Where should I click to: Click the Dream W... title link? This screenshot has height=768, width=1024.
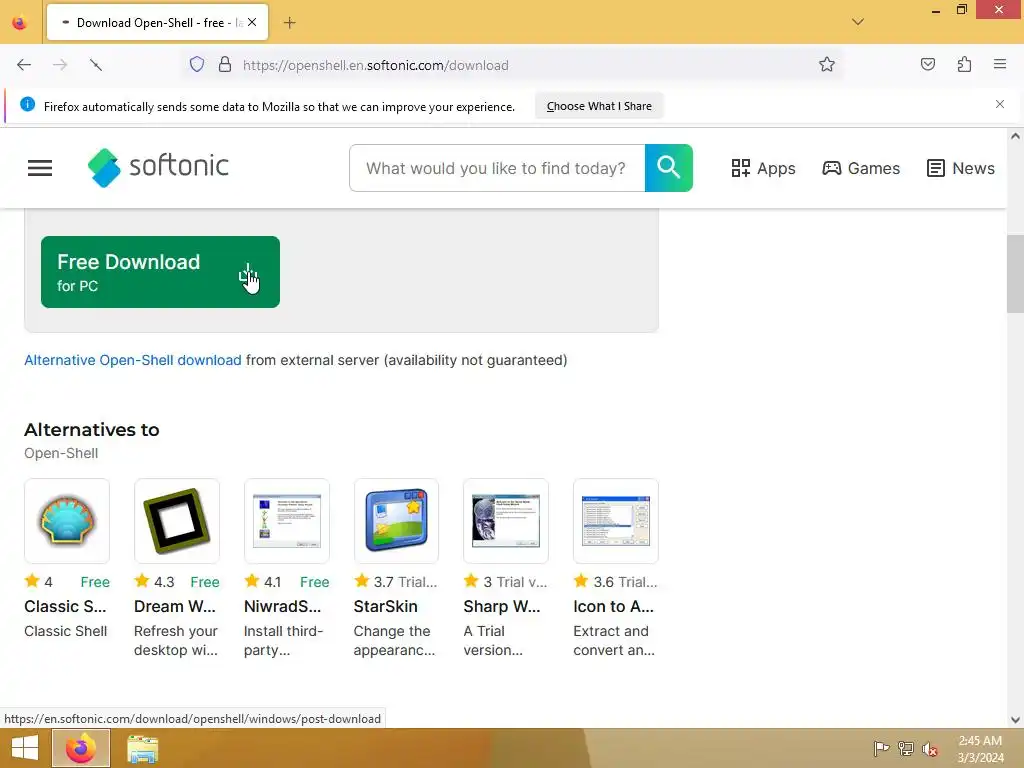coord(175,607)
